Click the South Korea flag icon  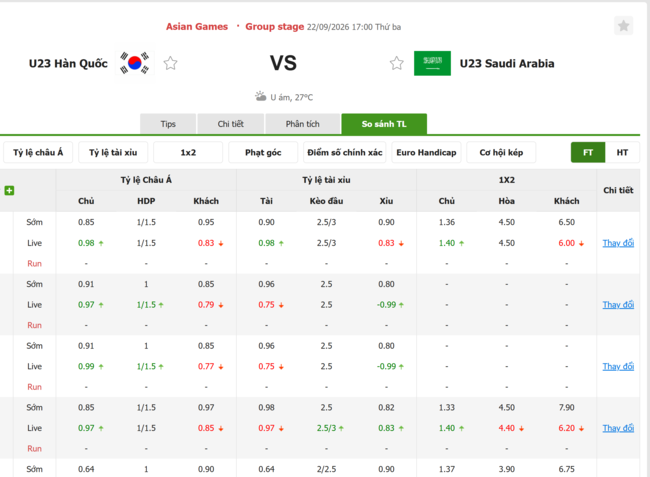(134, 63)
